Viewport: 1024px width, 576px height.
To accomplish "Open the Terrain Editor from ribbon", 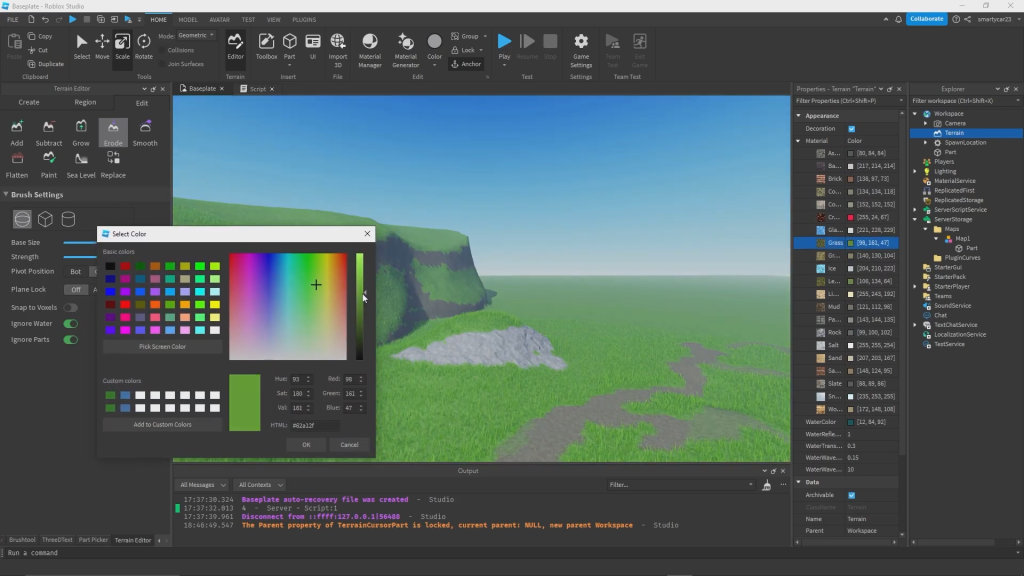I will click(x=235, y=47).
